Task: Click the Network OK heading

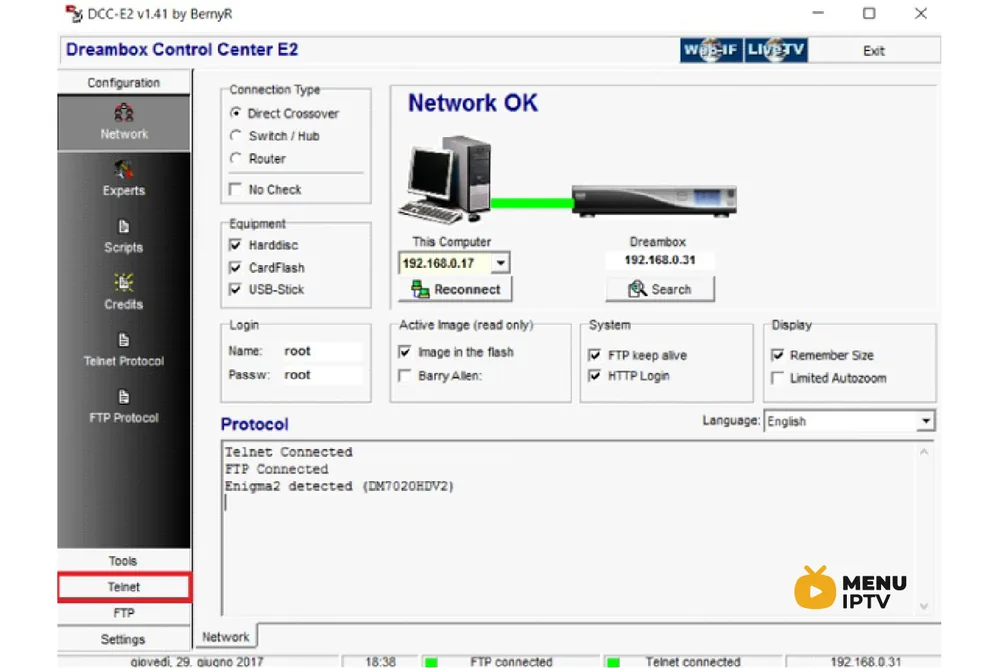Action: (473, 103)
